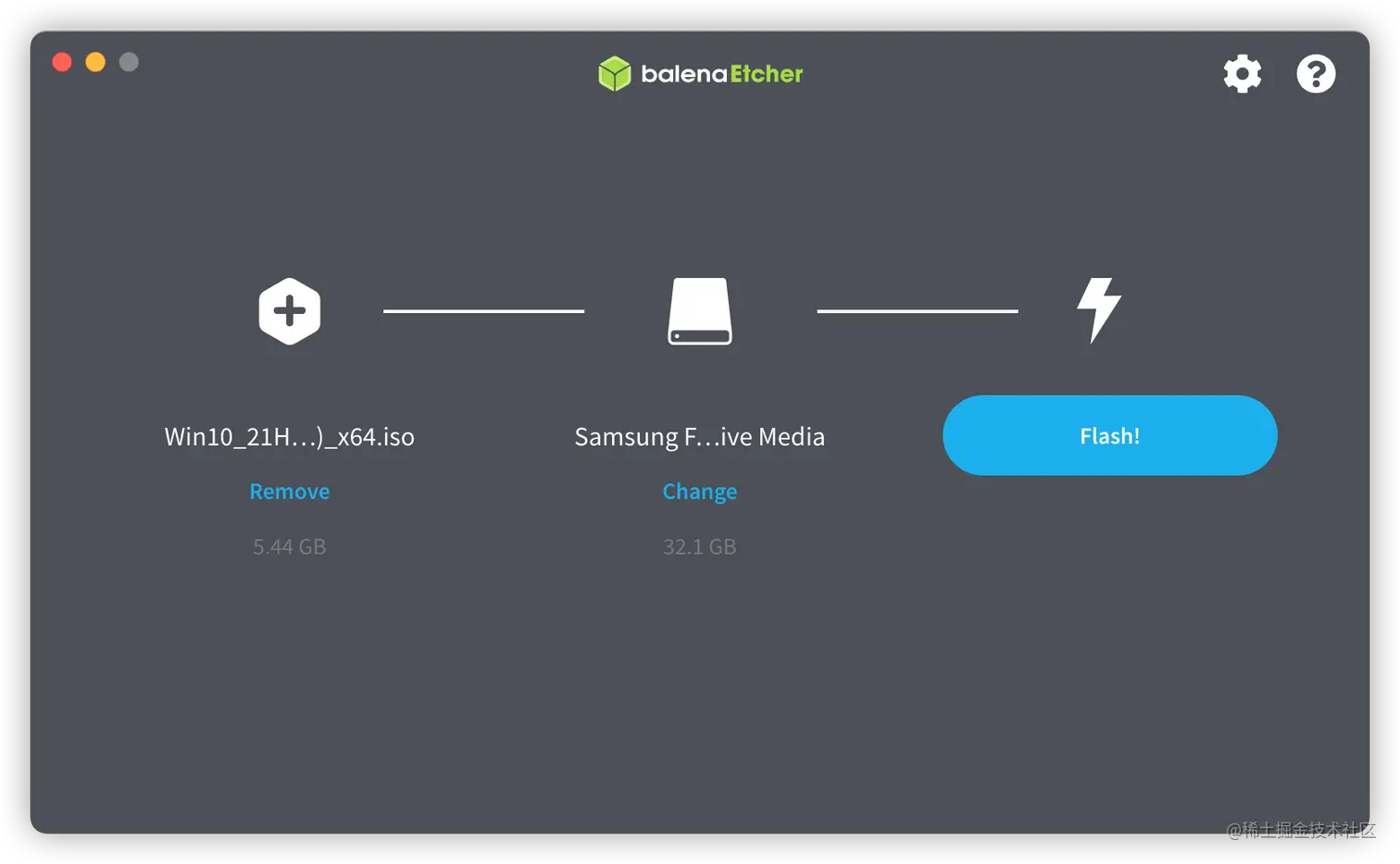Click the connector line between drive and flash

pyautogui.click(x=918, y=311)
